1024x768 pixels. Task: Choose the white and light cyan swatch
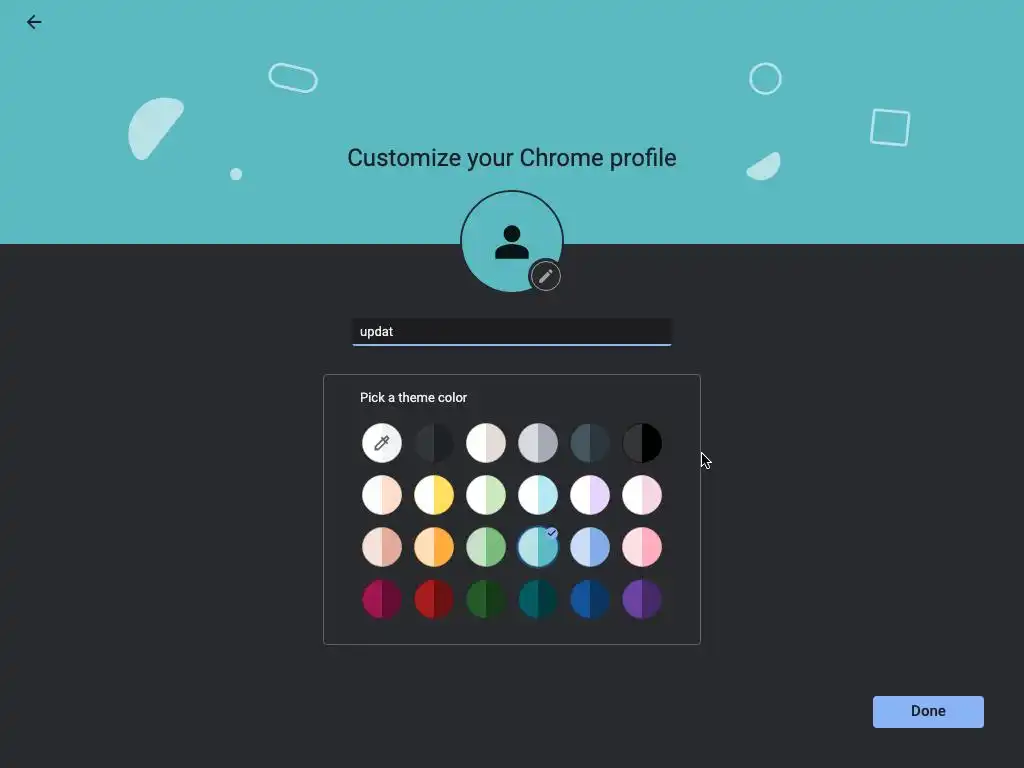point(538,495)
